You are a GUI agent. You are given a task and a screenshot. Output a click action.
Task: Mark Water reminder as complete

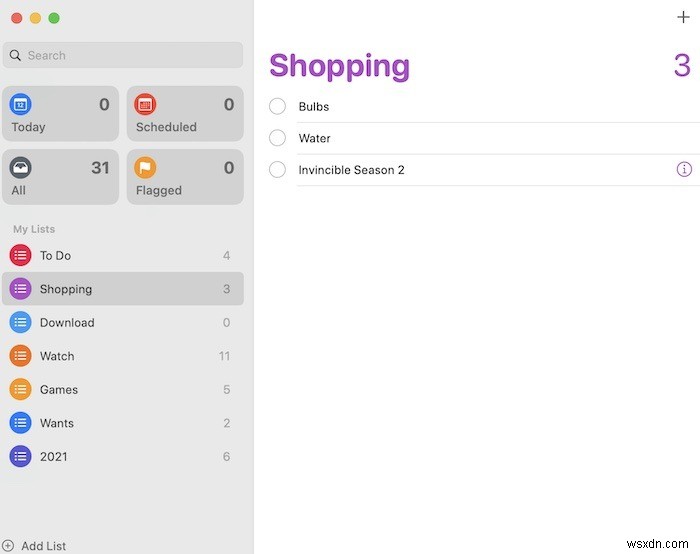(278, 138)
